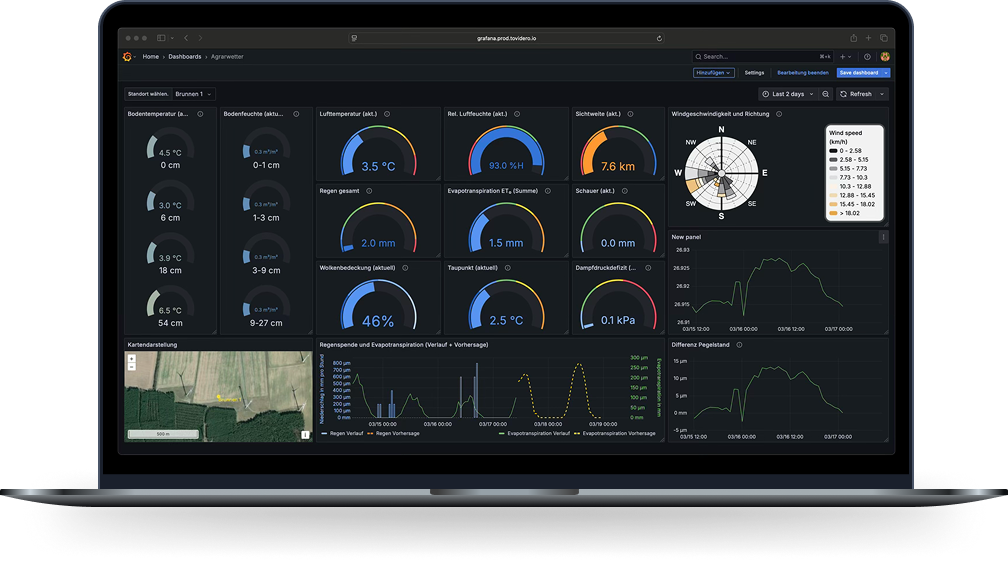Click the Agrarwetter breadcrumb
This screenshot has height=562, width=1008.
[x=227, y=57]
